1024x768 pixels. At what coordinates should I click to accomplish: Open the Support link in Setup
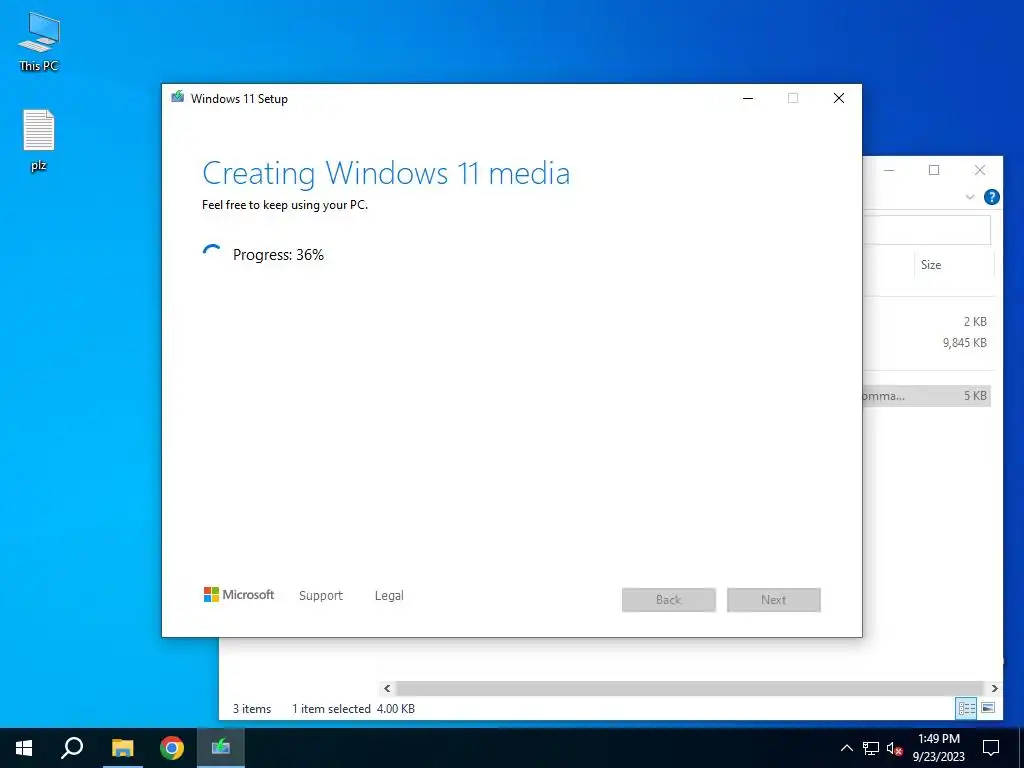click(321, 596)
